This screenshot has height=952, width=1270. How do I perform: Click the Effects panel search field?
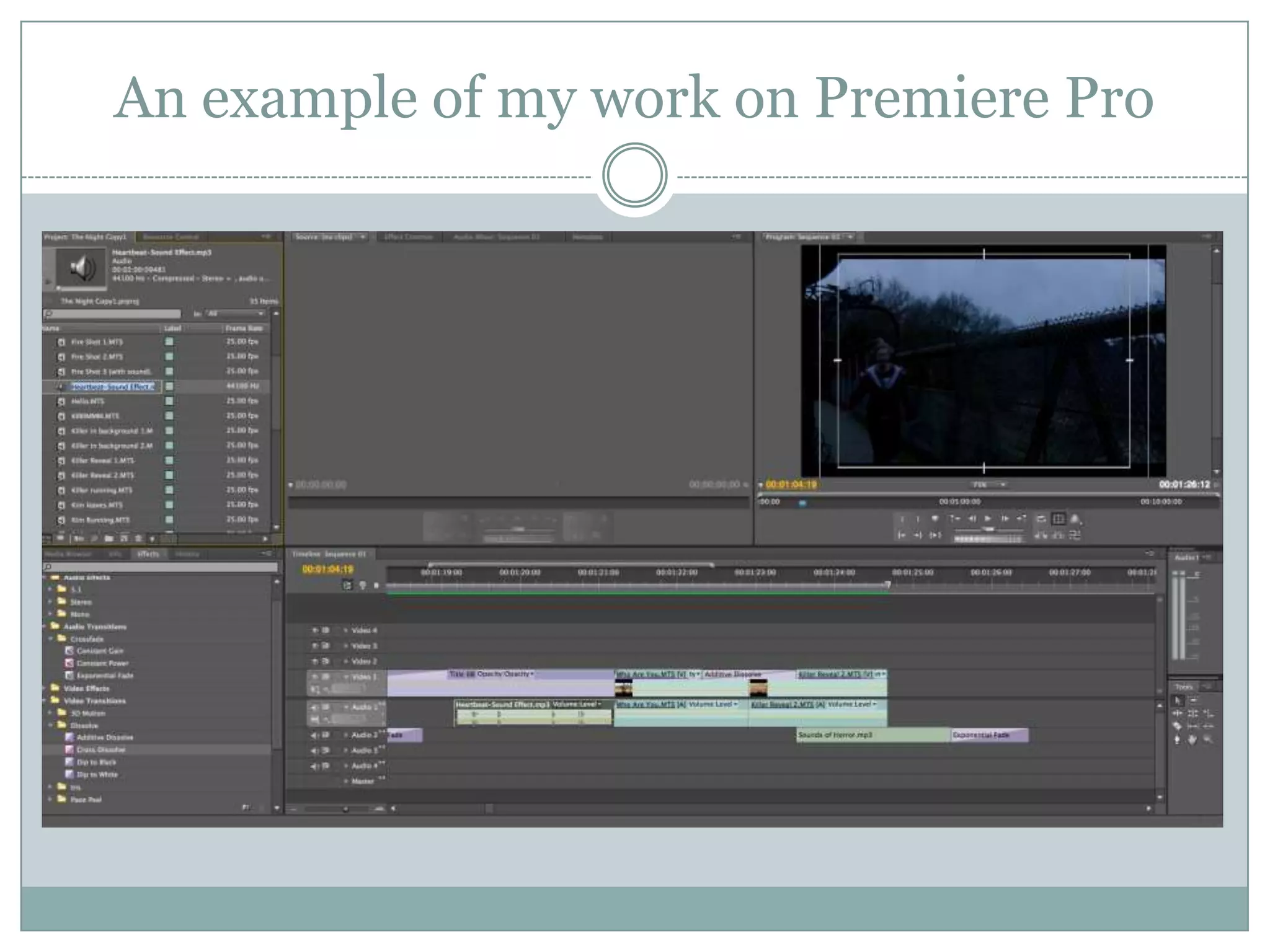pos(160,566)
